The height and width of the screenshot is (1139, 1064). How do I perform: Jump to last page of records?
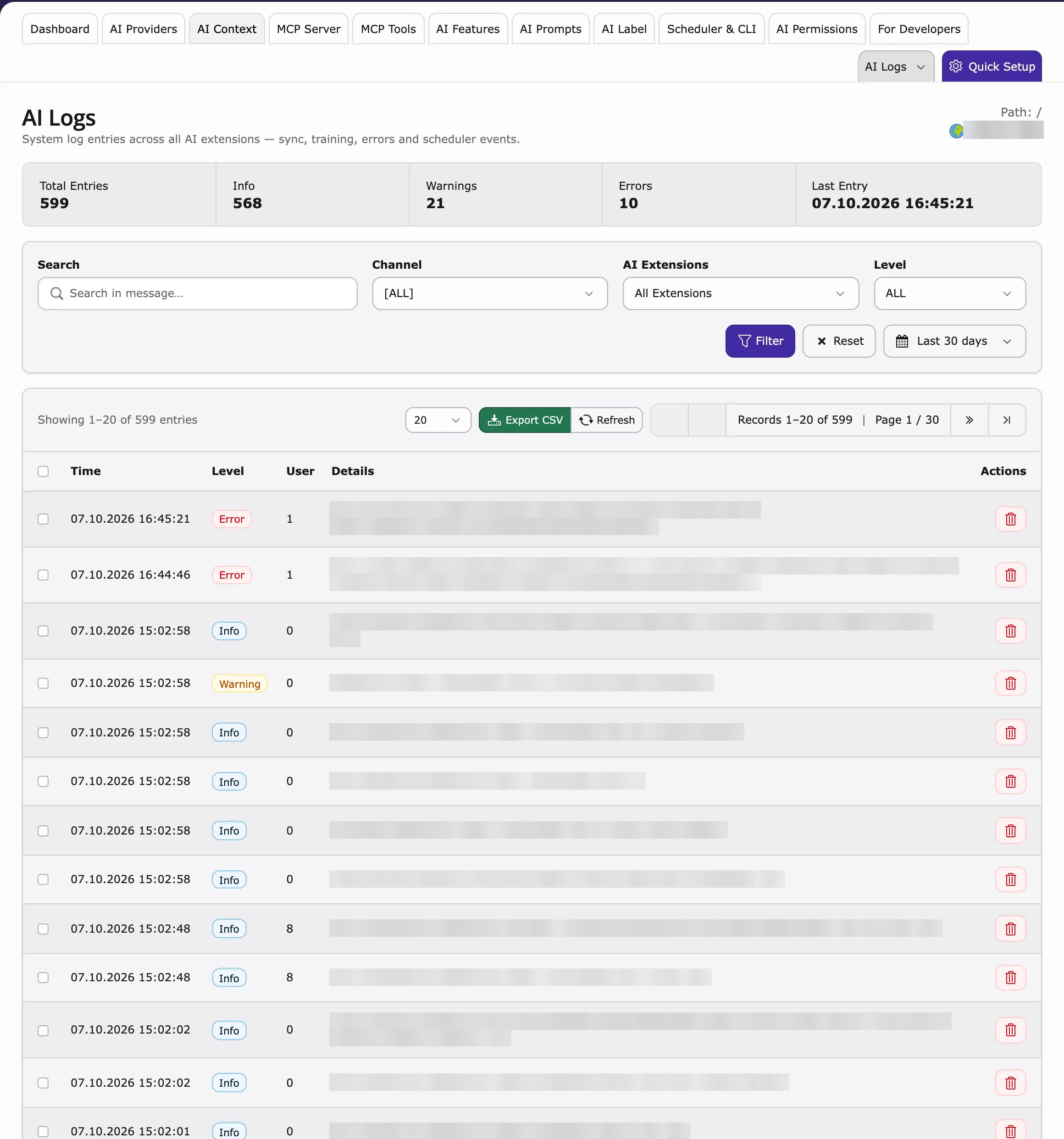click(x=1007, y=420)
